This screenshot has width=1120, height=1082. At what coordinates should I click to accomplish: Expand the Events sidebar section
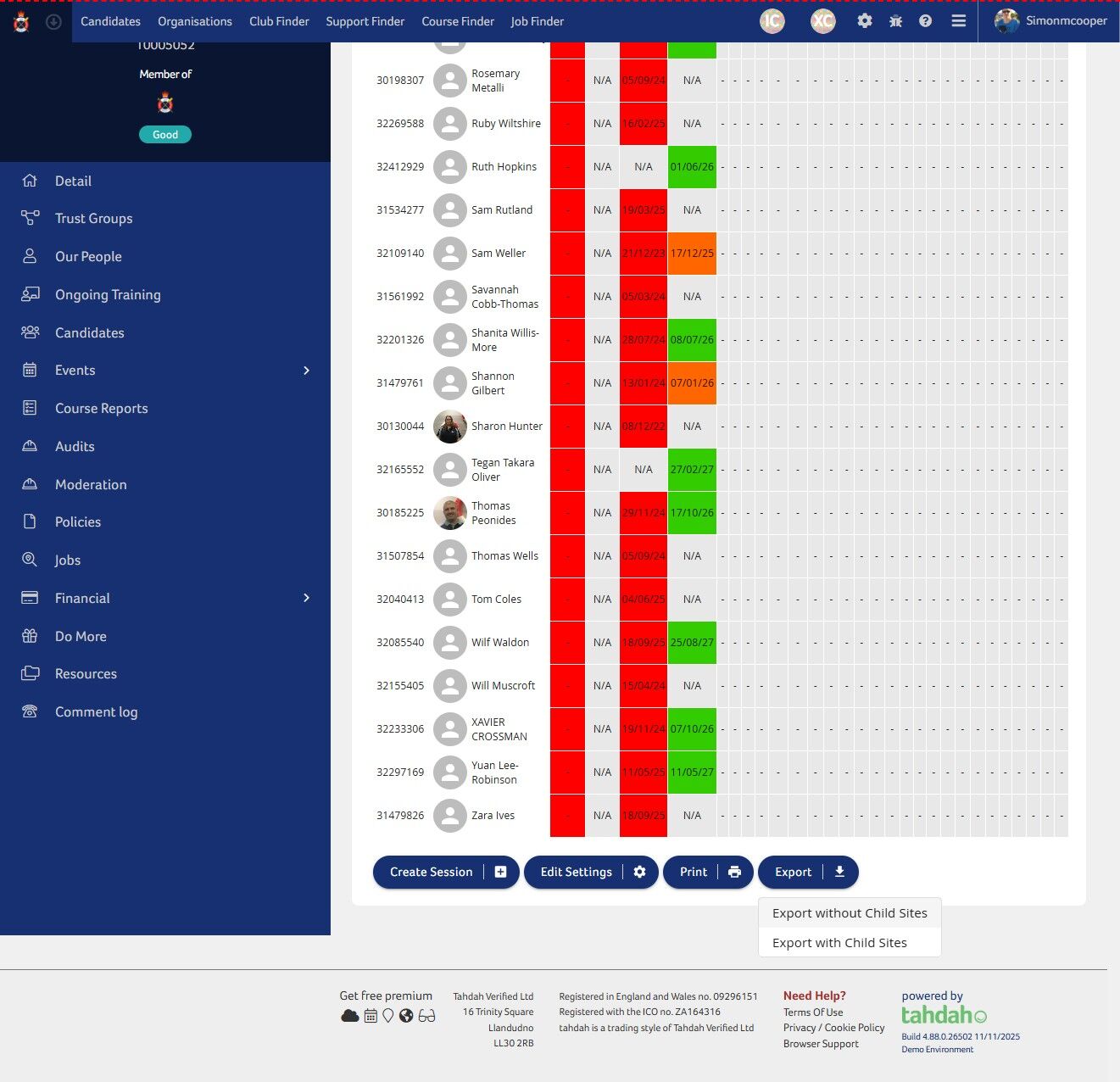(307, 371)
